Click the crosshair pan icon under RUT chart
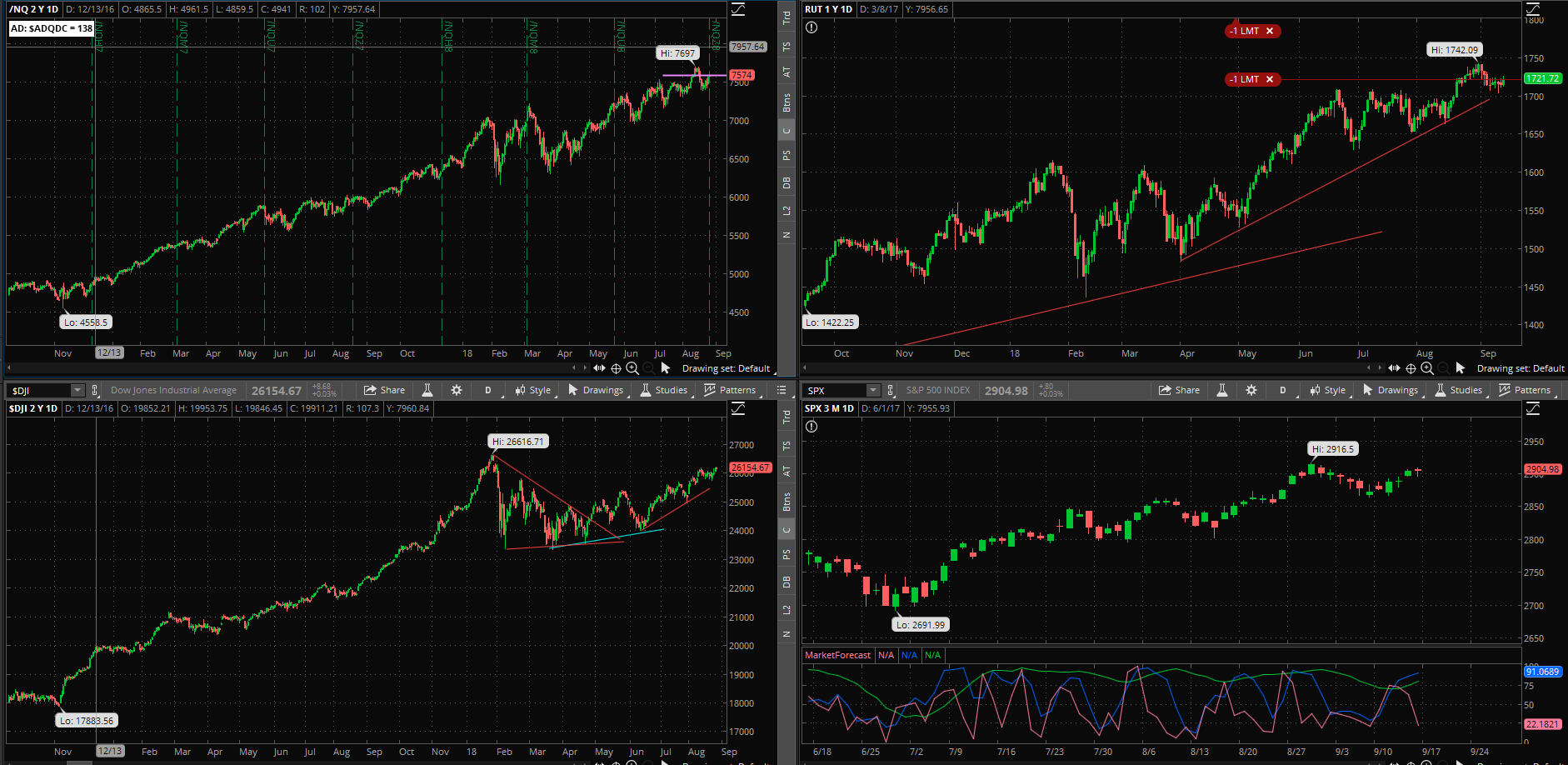Screen dimensions: 1568x765 pyautogui.click(x=1411, y=368)
